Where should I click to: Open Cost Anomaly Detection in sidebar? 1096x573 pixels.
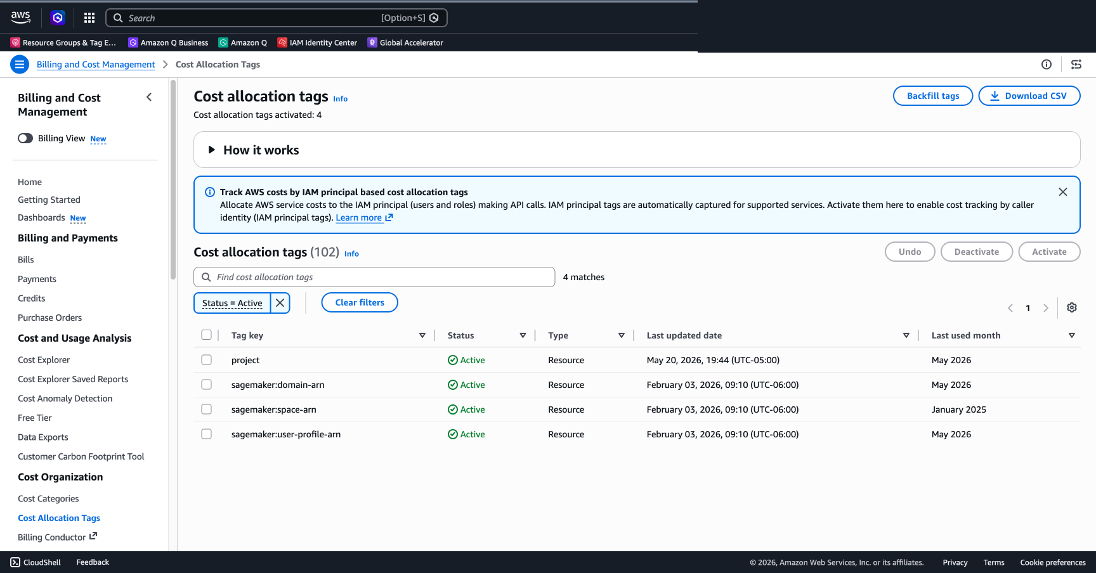65,398
